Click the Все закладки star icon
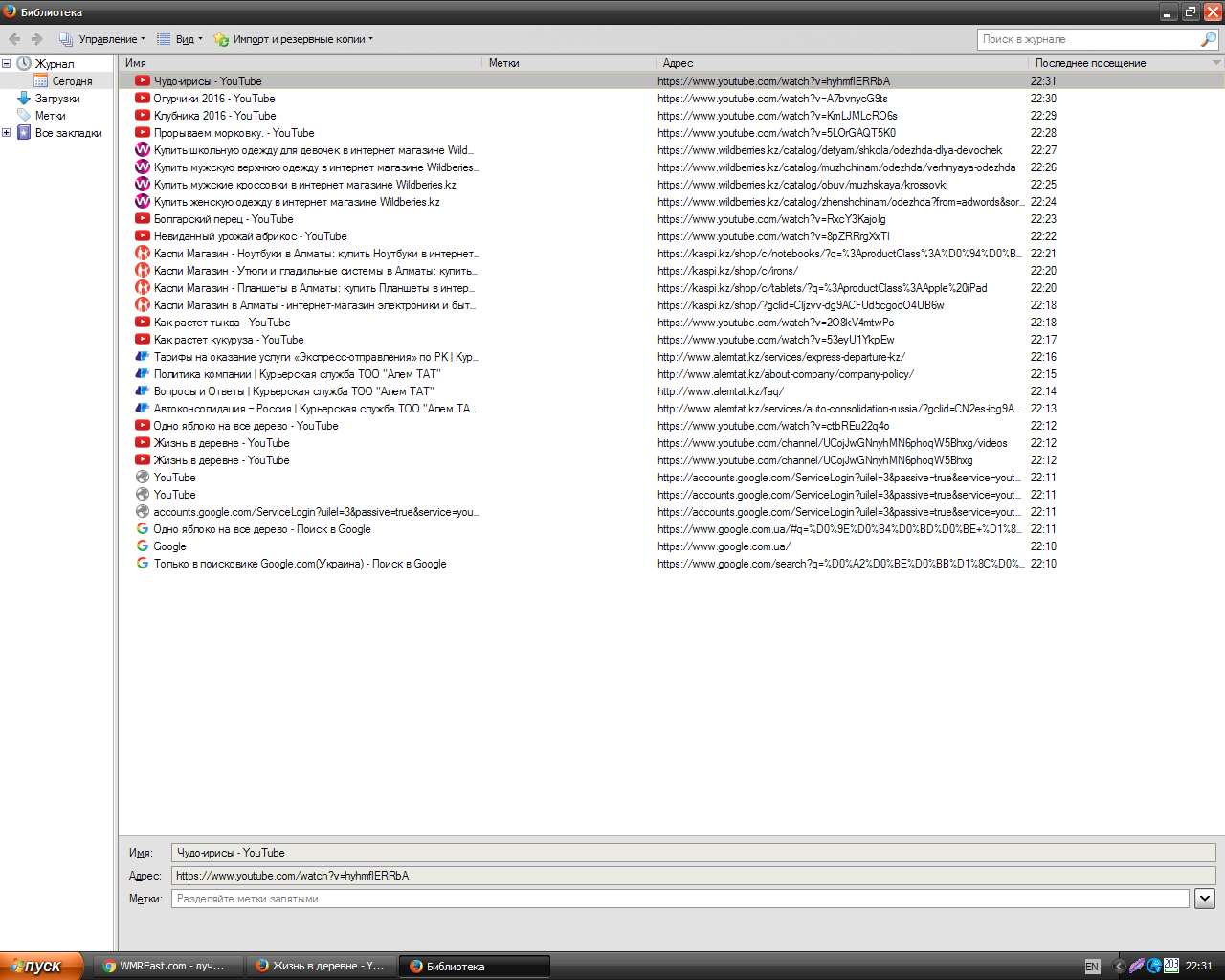This screenshot has height=980, width=1225. pyautogui.click(x=24, y=133)
